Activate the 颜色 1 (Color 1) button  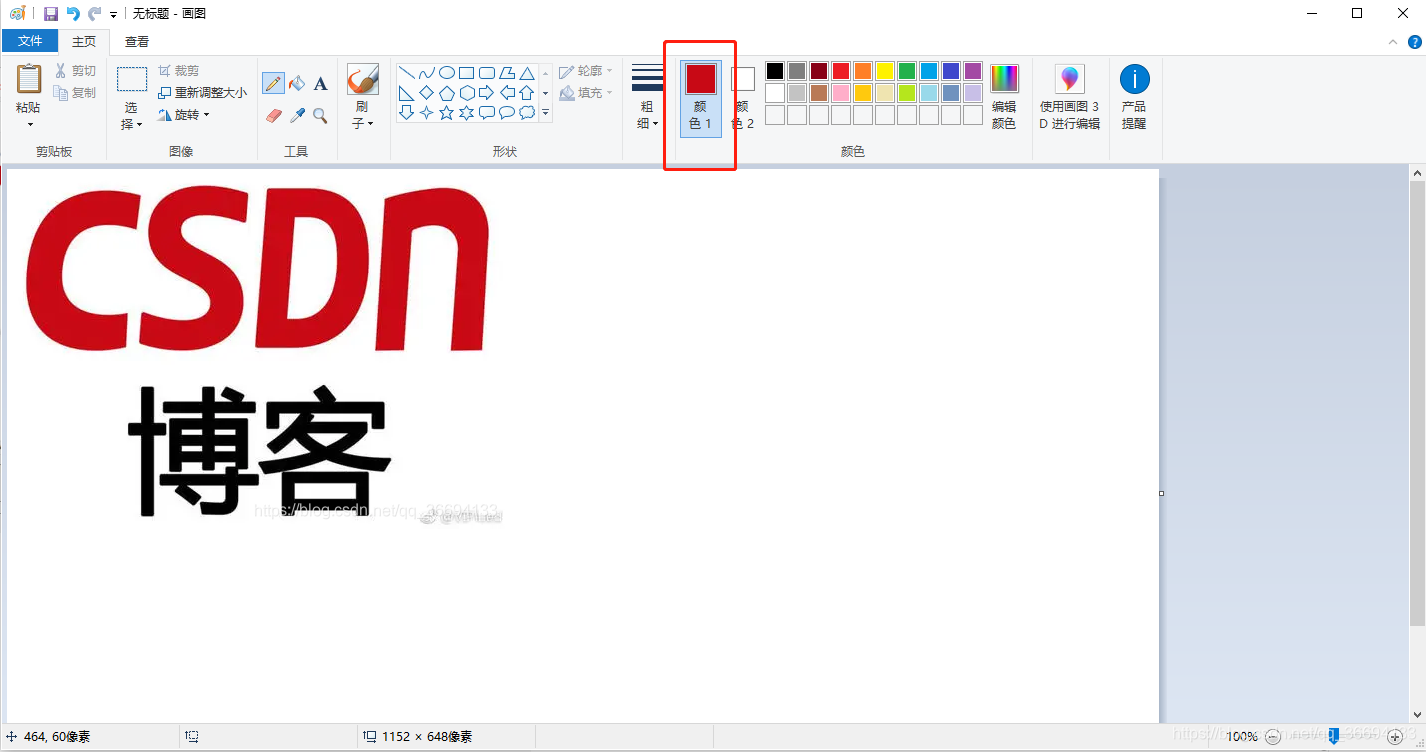pyautogui.click(x=700, y=98)
